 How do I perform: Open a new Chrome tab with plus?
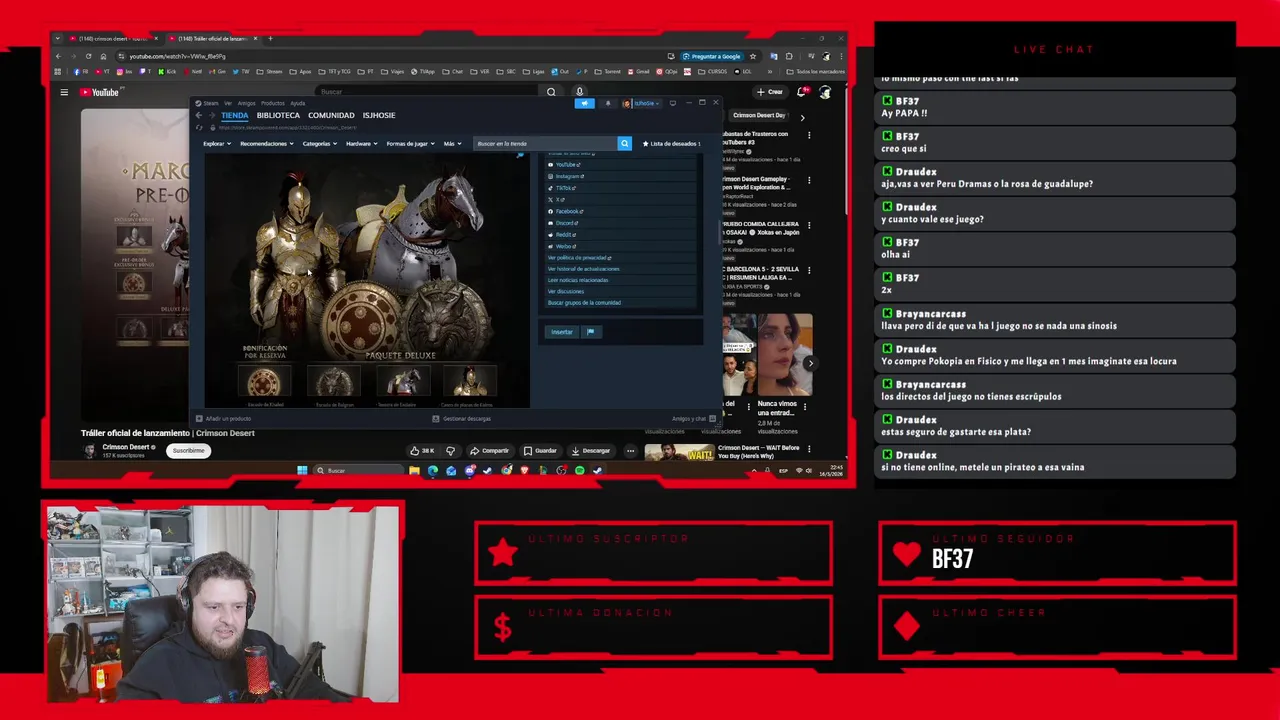270,38
